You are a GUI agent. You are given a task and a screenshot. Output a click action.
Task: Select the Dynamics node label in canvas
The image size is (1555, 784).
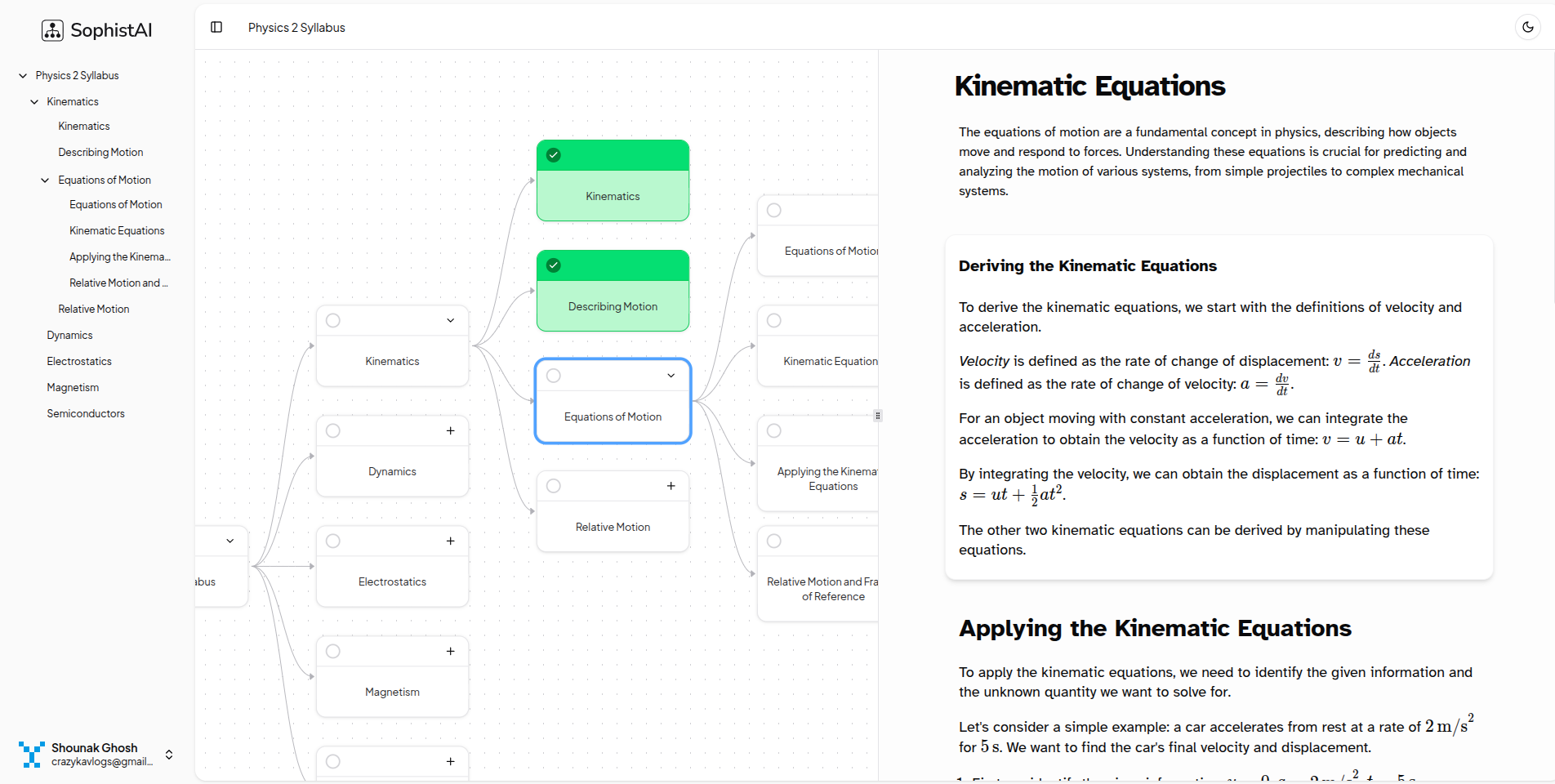pyautogui.click(x=392, y=472)
